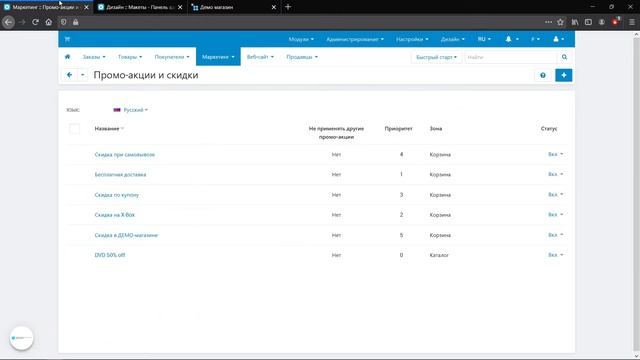The height and width of the screenshot is (360, 640).
Task: Open the Покупатели menu
Action: 172,57
